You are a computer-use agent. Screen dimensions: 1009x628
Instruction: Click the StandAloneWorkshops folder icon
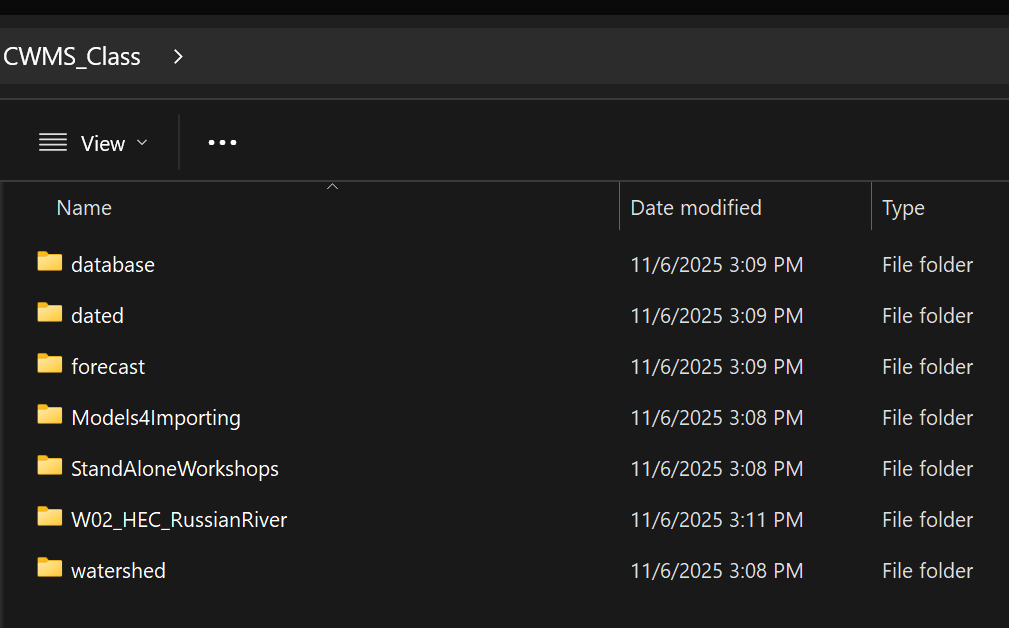pyautogui.click(x=50, y=466)
